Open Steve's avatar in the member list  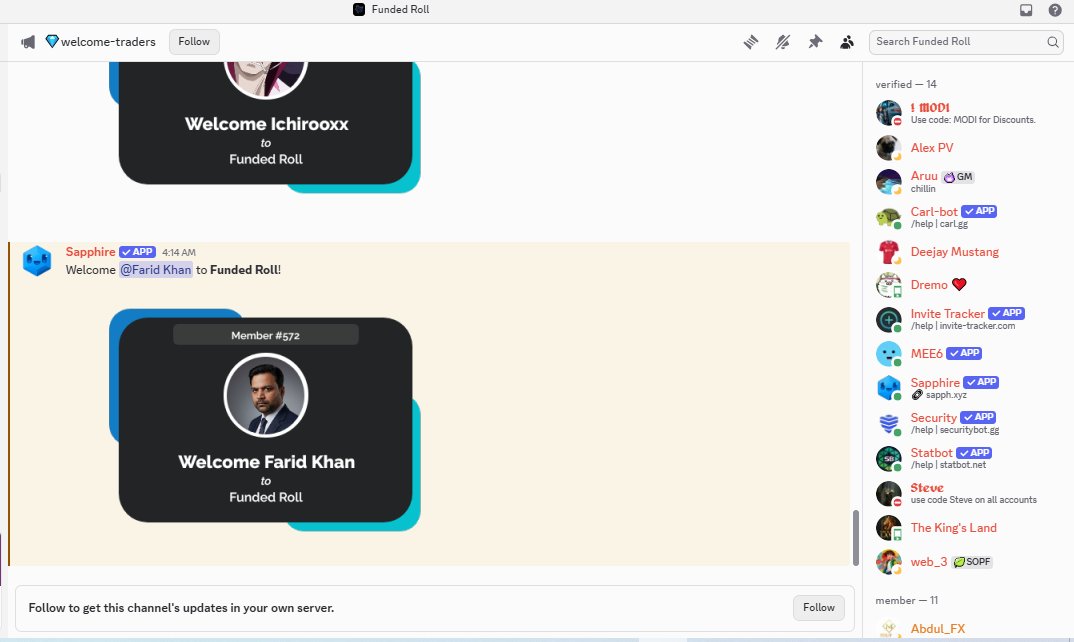[x=888, y=493]
